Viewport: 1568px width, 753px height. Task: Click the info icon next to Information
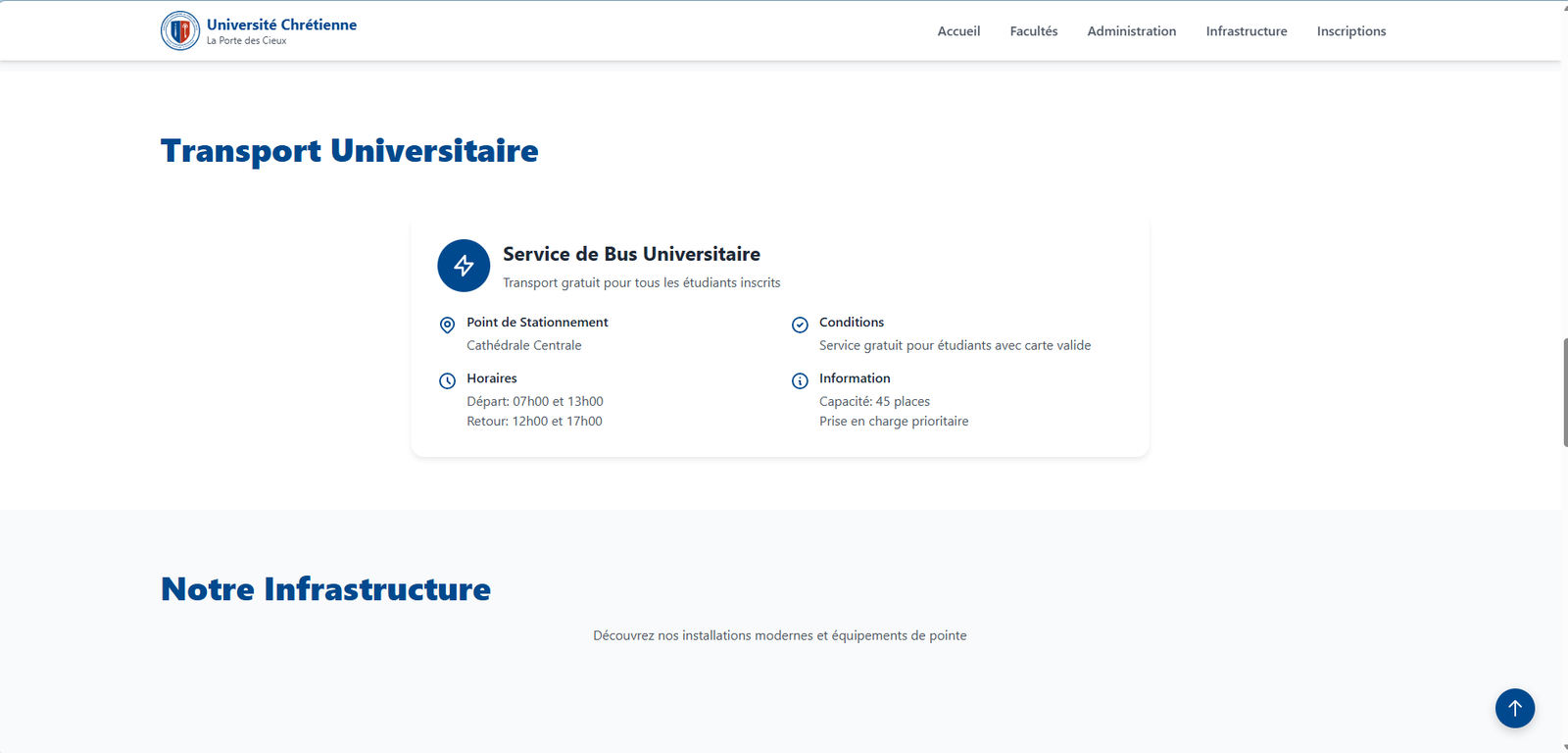(800, 380)
